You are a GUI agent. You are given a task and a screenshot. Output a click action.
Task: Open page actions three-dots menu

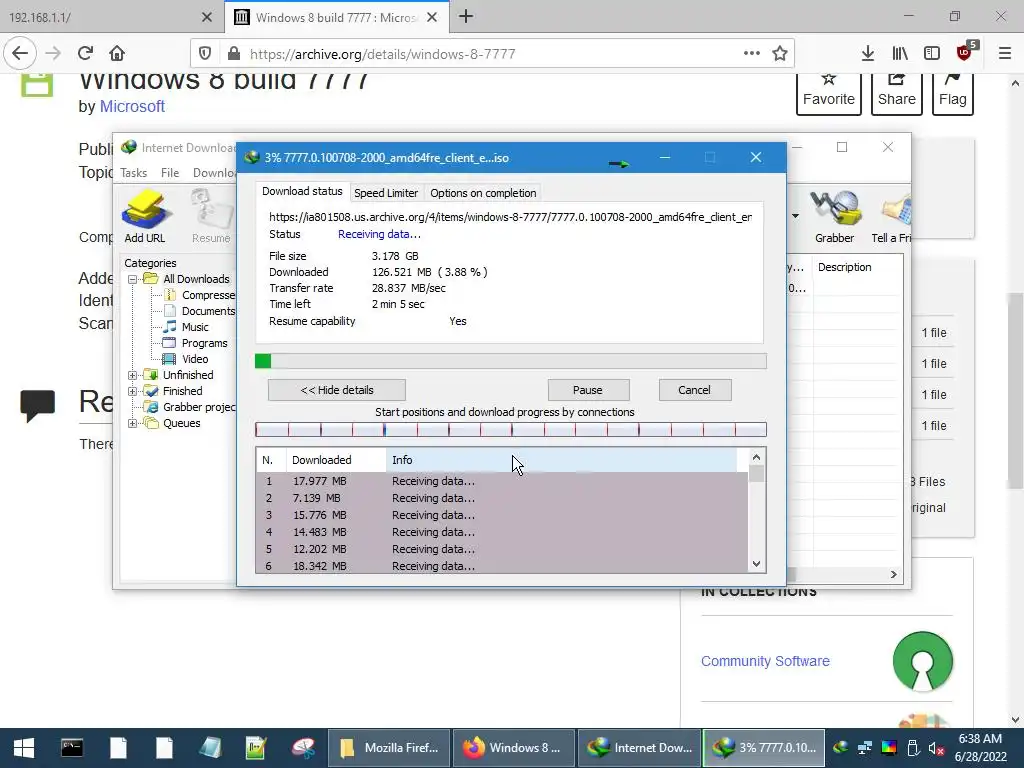pyautogui.click(x=752, y=54)
